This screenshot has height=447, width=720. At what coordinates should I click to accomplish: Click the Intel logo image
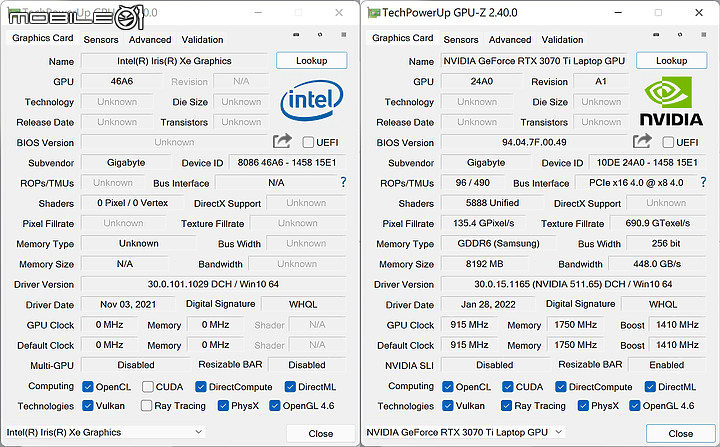tap(311, 100)
